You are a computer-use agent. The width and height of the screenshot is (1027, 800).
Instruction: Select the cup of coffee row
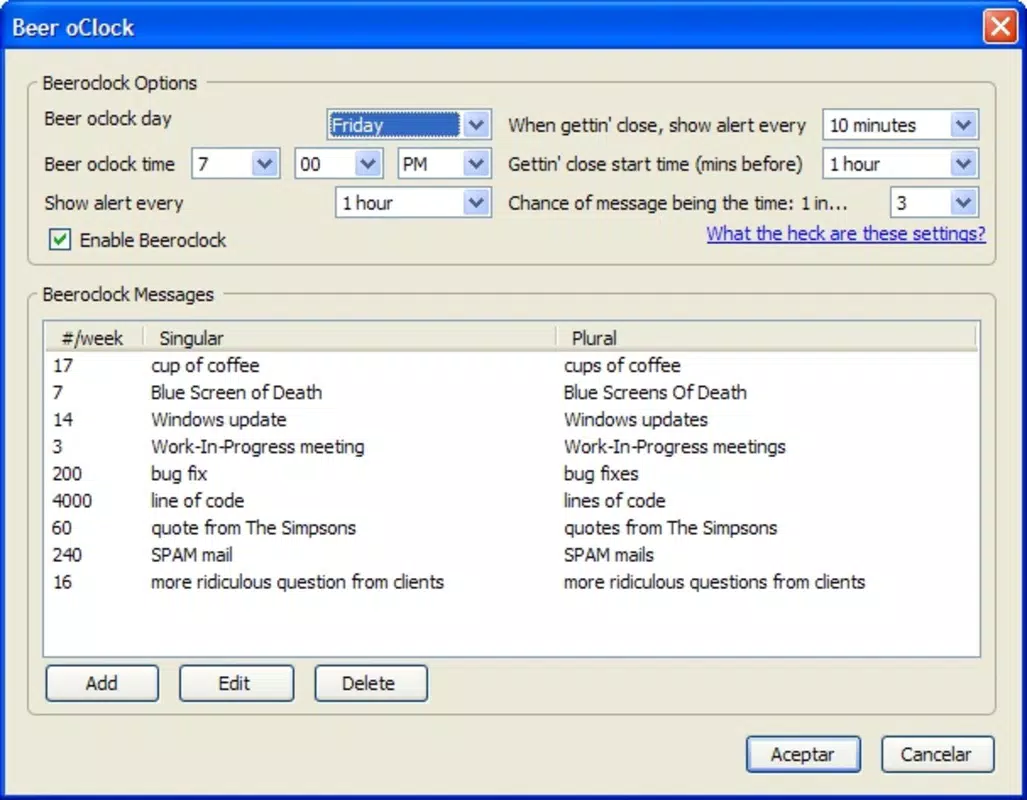[x=512, y=366]
